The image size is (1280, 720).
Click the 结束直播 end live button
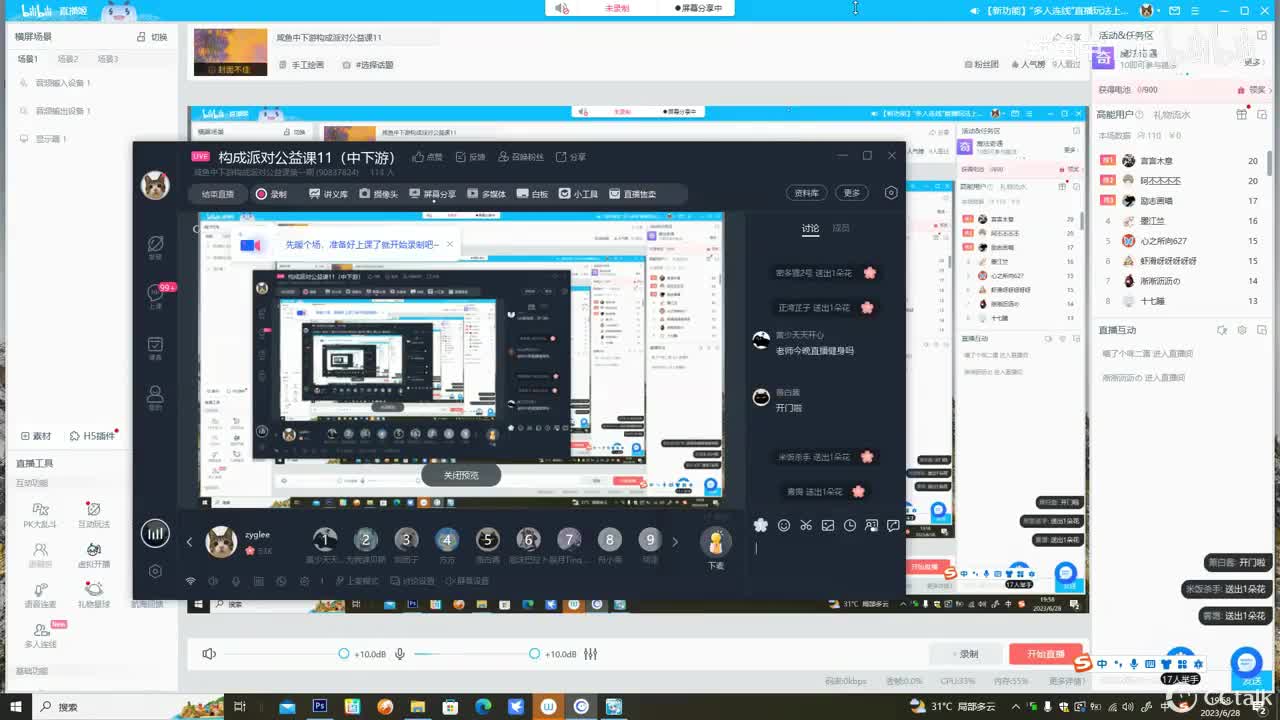click(217, 194)
